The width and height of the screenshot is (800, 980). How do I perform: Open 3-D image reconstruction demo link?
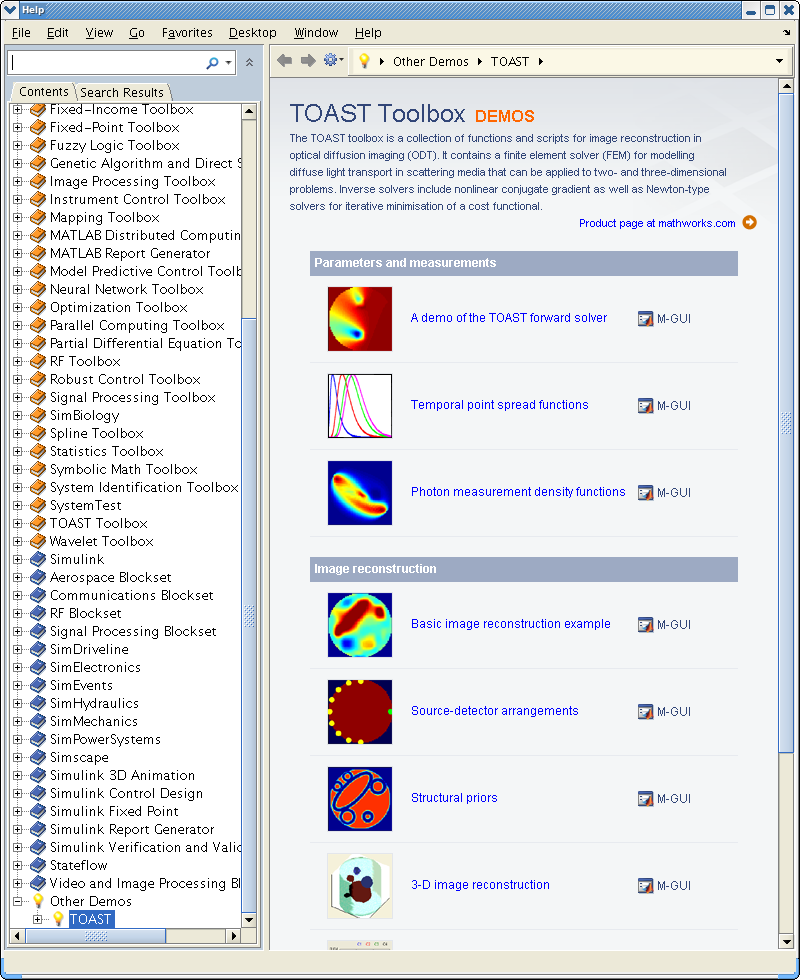point(480,884)
